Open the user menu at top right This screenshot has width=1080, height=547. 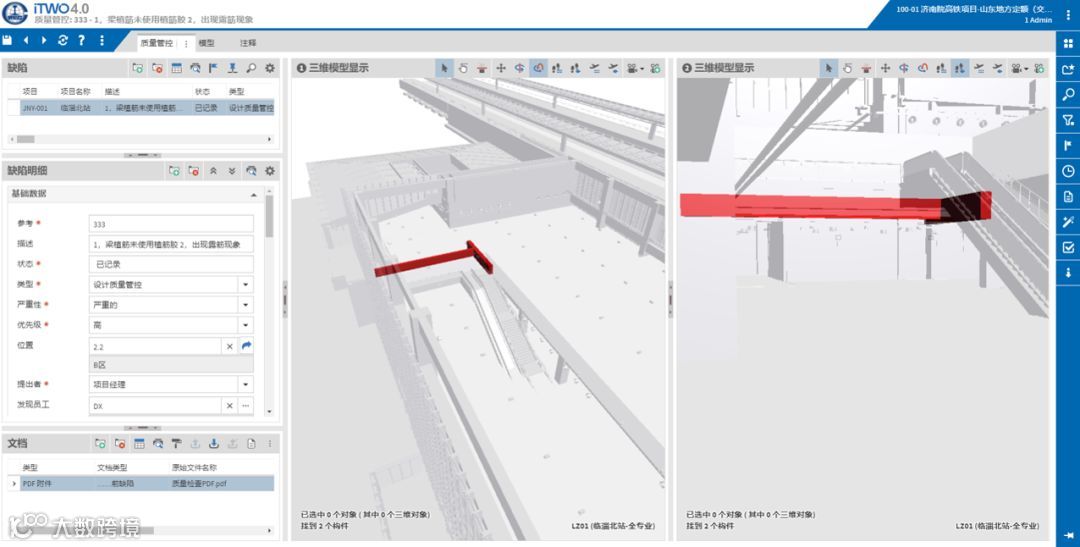click(x=1068, y=14)
